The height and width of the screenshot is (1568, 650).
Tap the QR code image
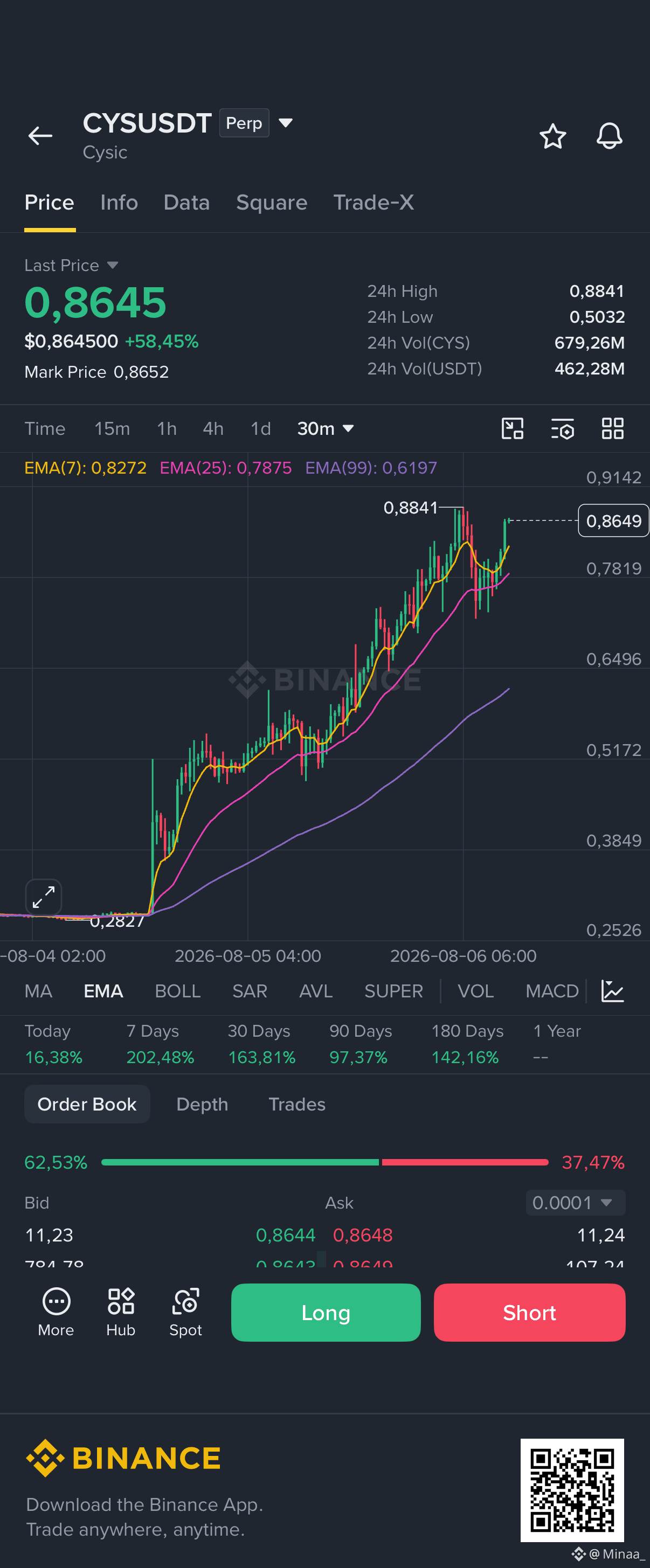[x=572, y=1490]
